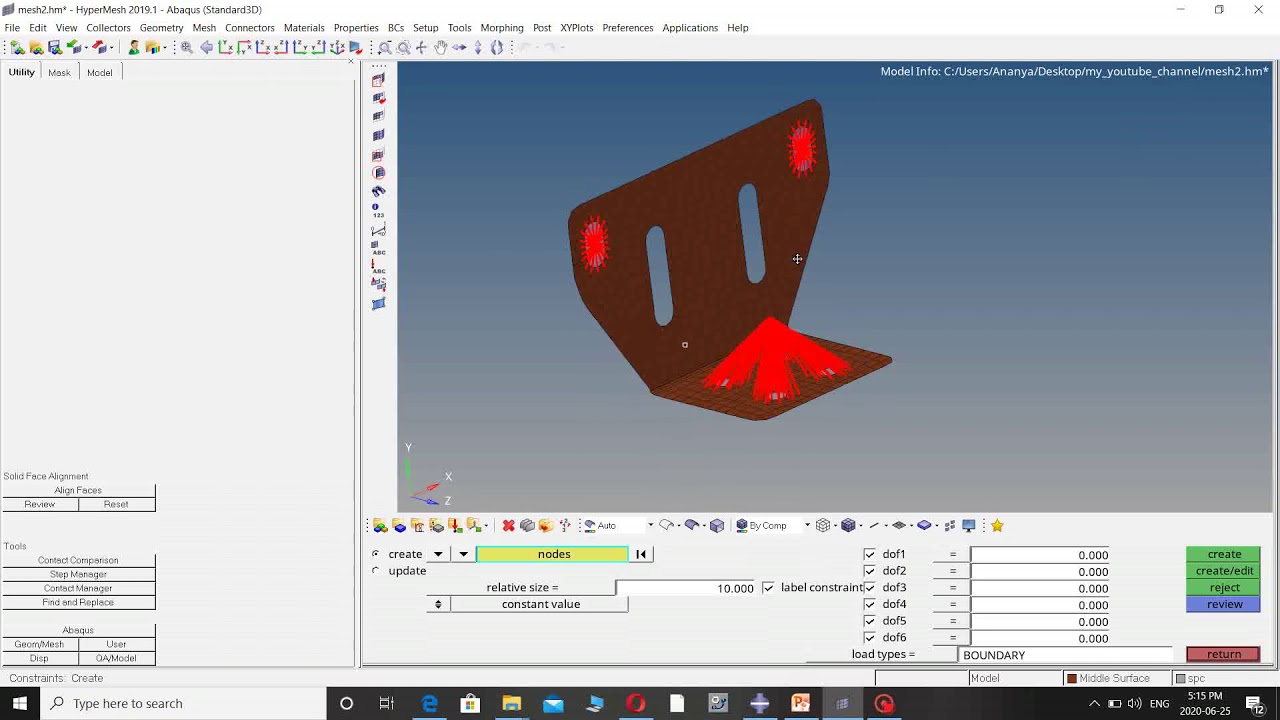Image resolution: width=1280 pixels, height=720 pixels.
Task: Open the Export icon dropdown arrow
Action: (111, 47)
